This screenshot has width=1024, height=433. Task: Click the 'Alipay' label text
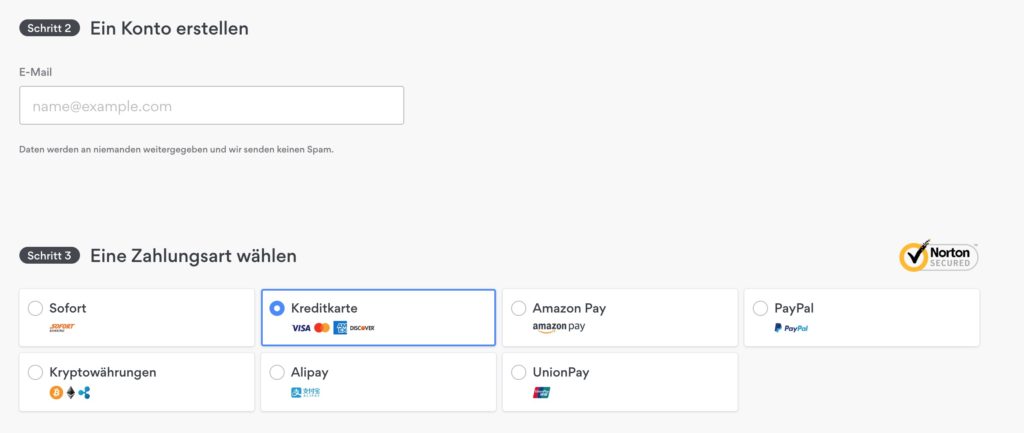point(310,372)
